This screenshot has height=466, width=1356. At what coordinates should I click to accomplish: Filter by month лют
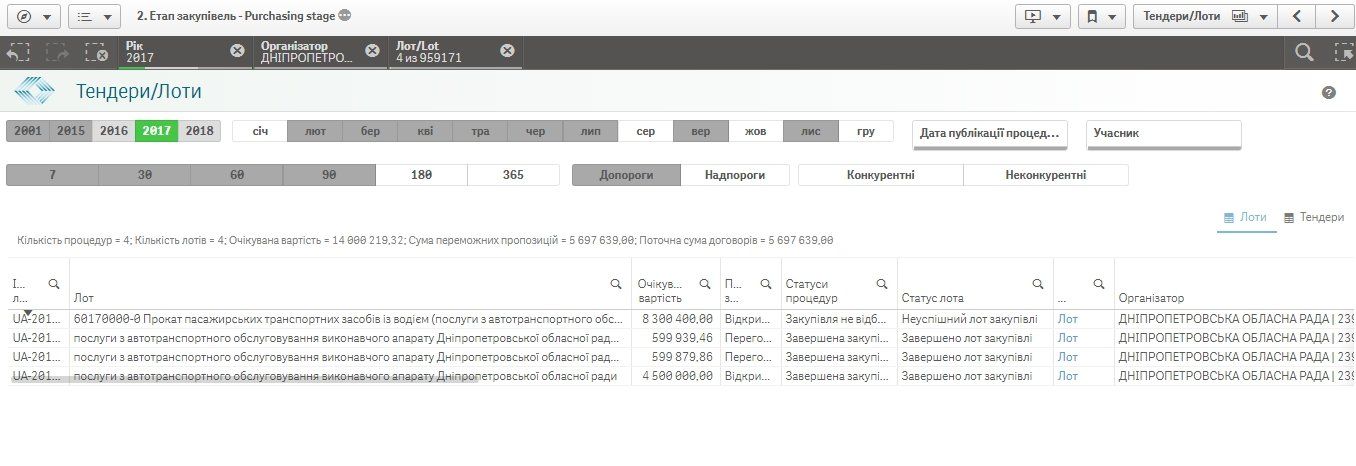point(315,131)
